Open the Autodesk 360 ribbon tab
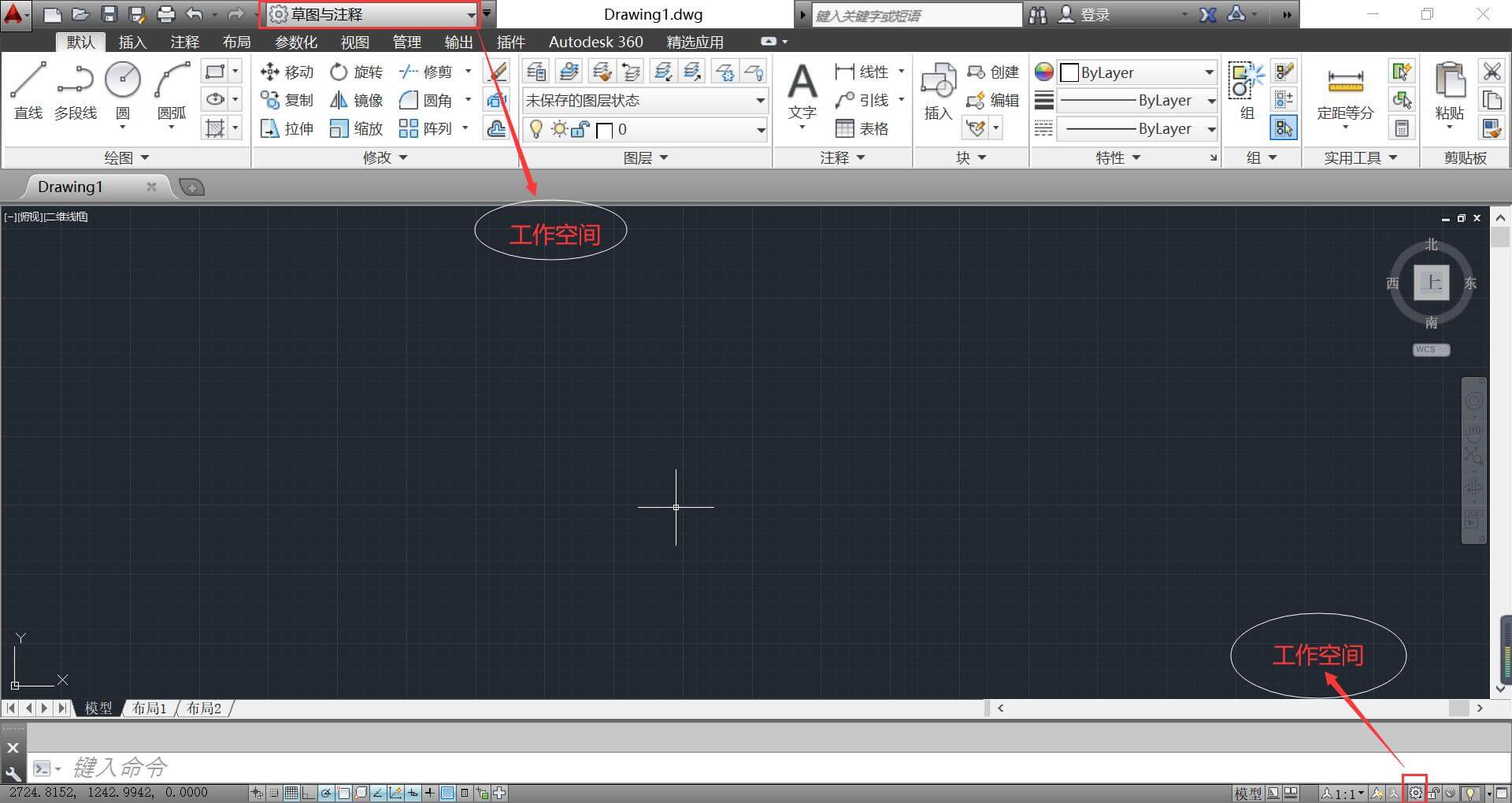Screen dimensions: 1512x803 click(x=595, y=42)
